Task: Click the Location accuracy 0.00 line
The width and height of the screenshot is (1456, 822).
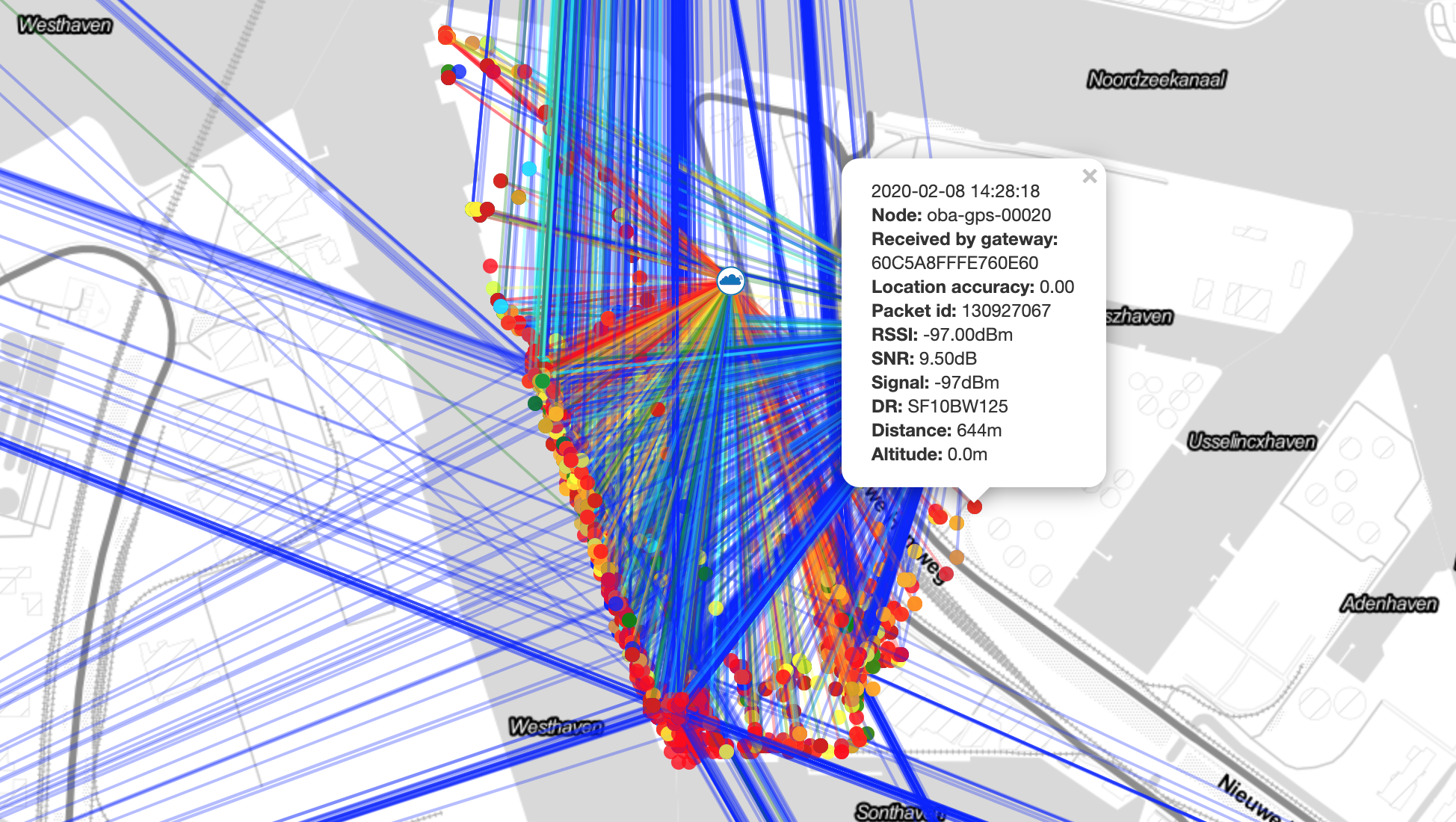Action: [972, 287]
